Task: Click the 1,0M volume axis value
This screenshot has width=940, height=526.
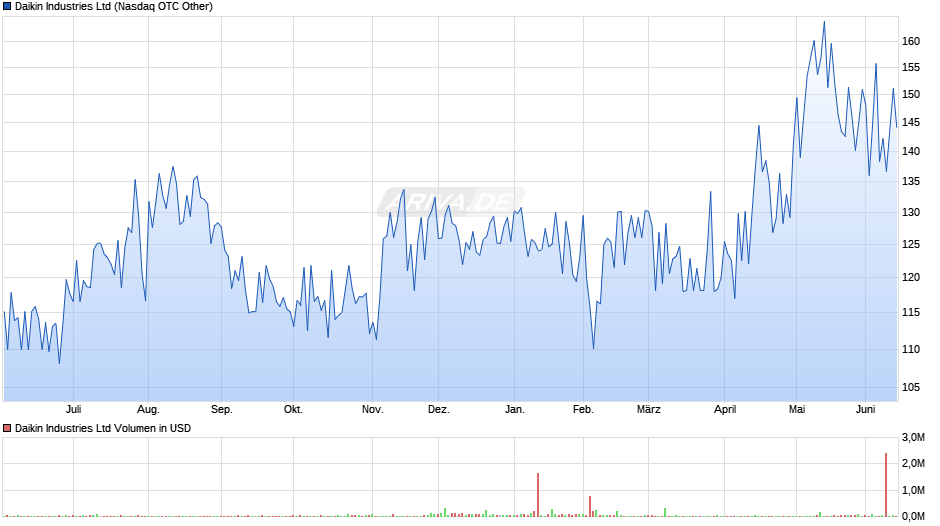Action: point(913,491)
